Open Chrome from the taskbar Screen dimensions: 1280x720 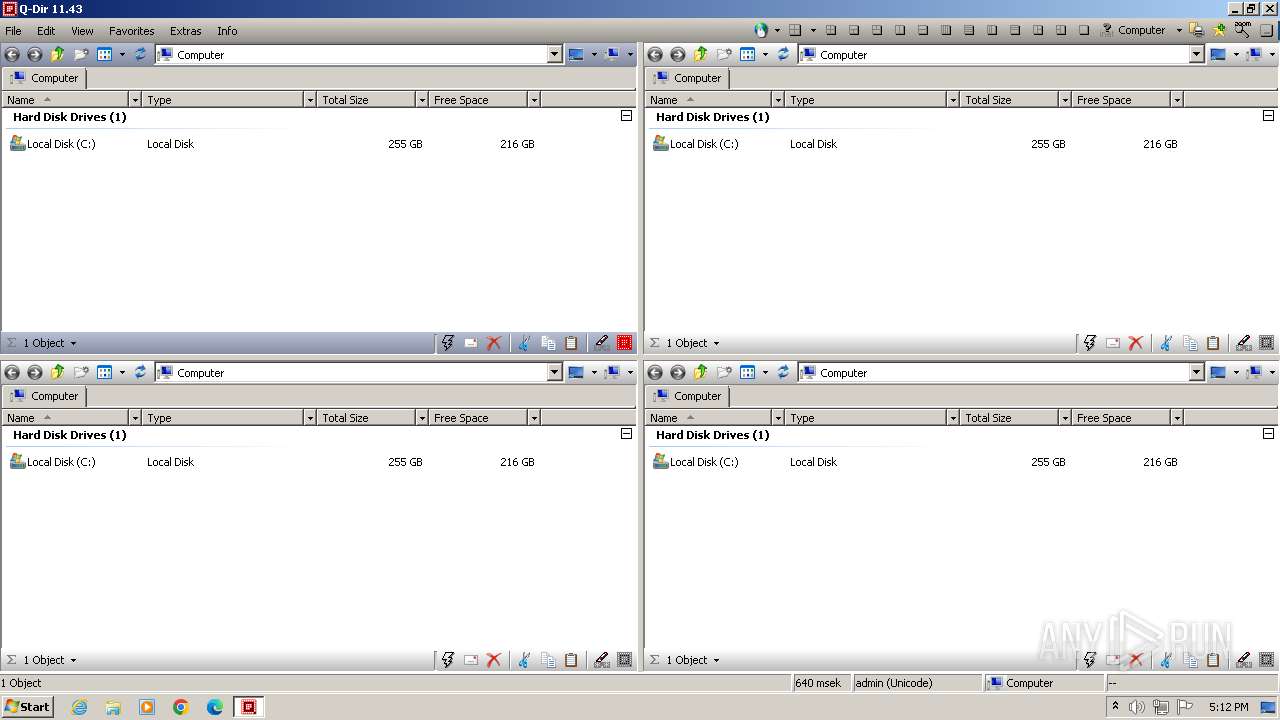[x=181, y=707]
